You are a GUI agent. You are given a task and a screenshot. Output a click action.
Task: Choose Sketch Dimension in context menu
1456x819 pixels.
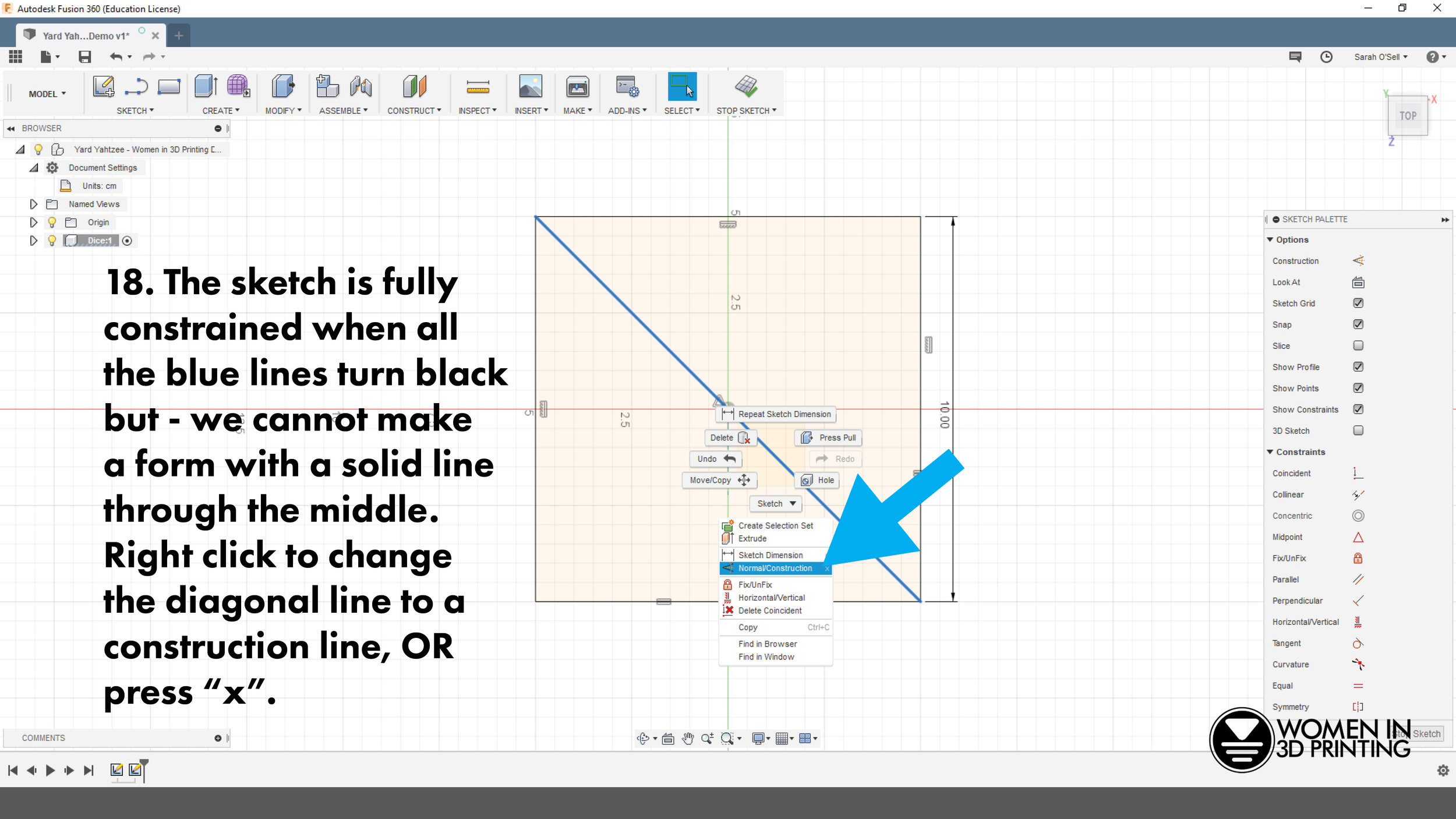pyautogui.click(x=775, y=556)
